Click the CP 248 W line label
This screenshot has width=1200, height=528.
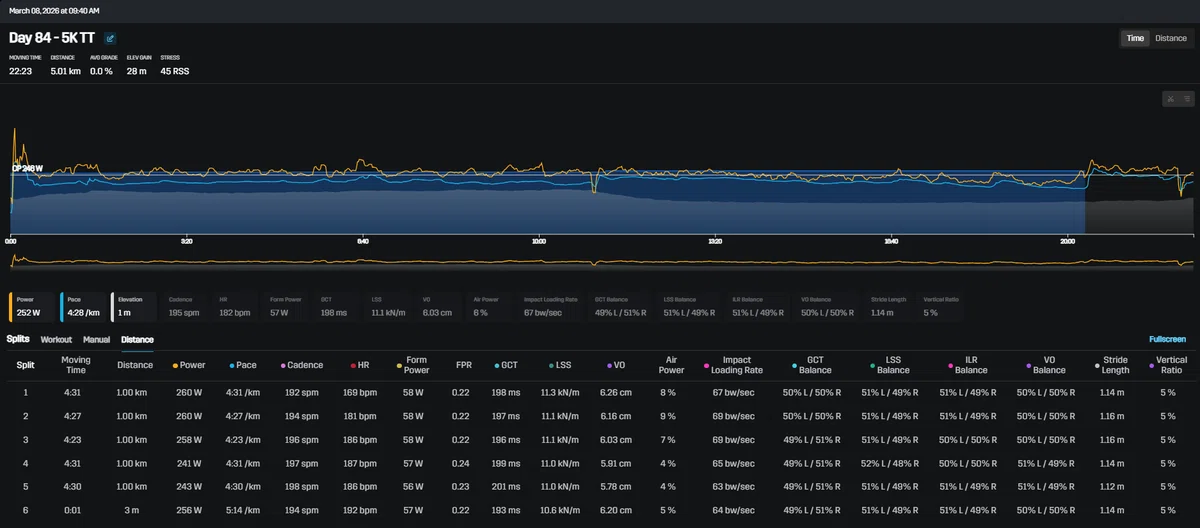[27, 168]
